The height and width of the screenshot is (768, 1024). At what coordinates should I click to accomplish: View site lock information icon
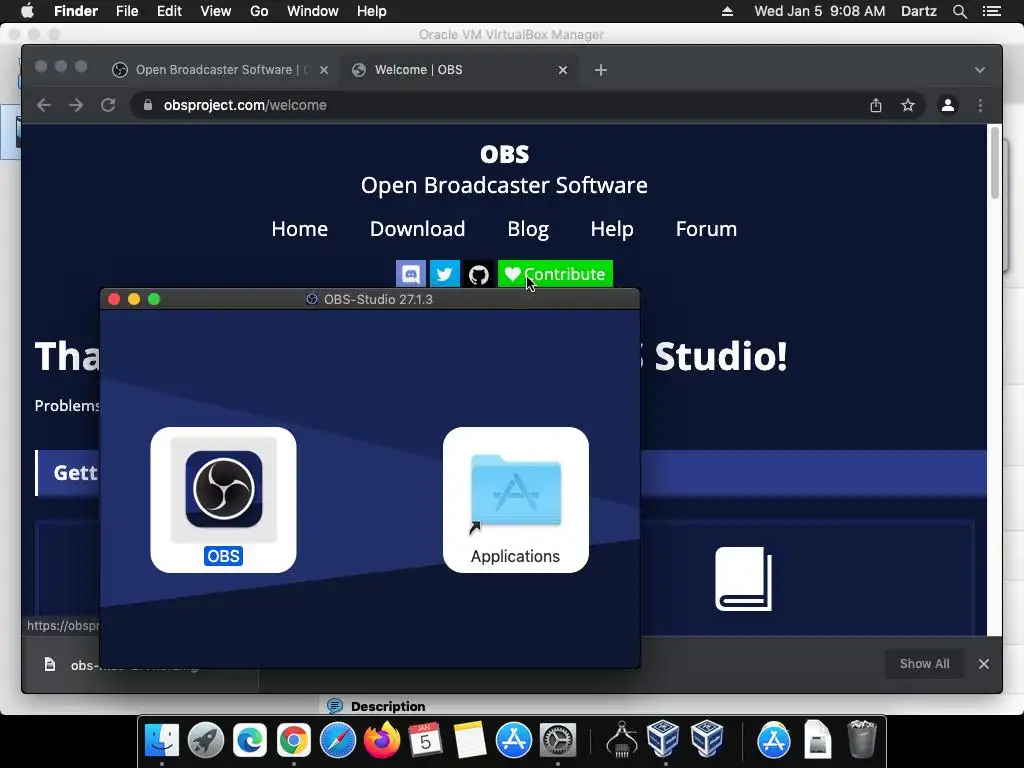pos(148,105)
